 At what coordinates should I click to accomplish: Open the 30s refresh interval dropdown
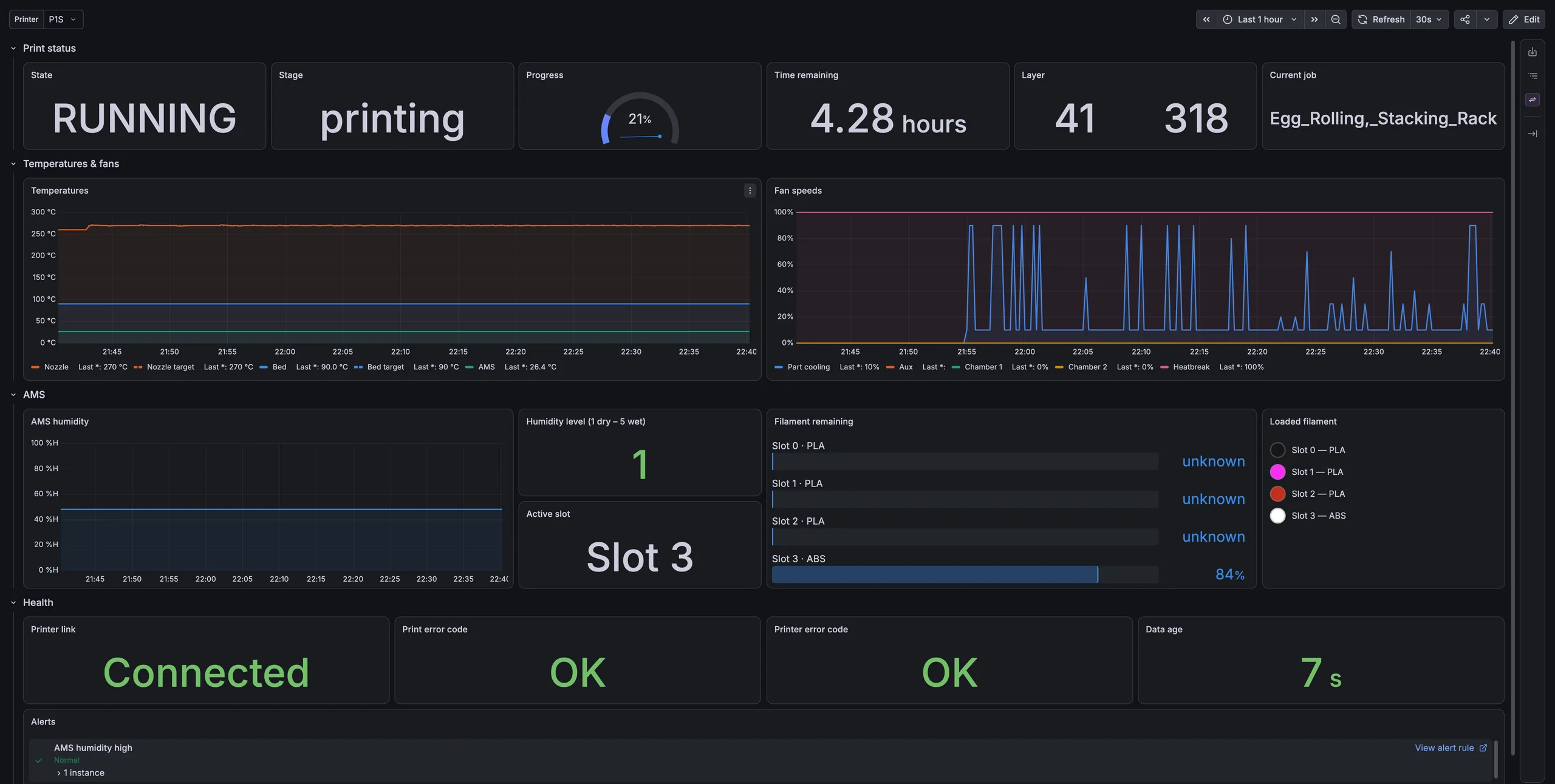click(x=1429, y=19)
